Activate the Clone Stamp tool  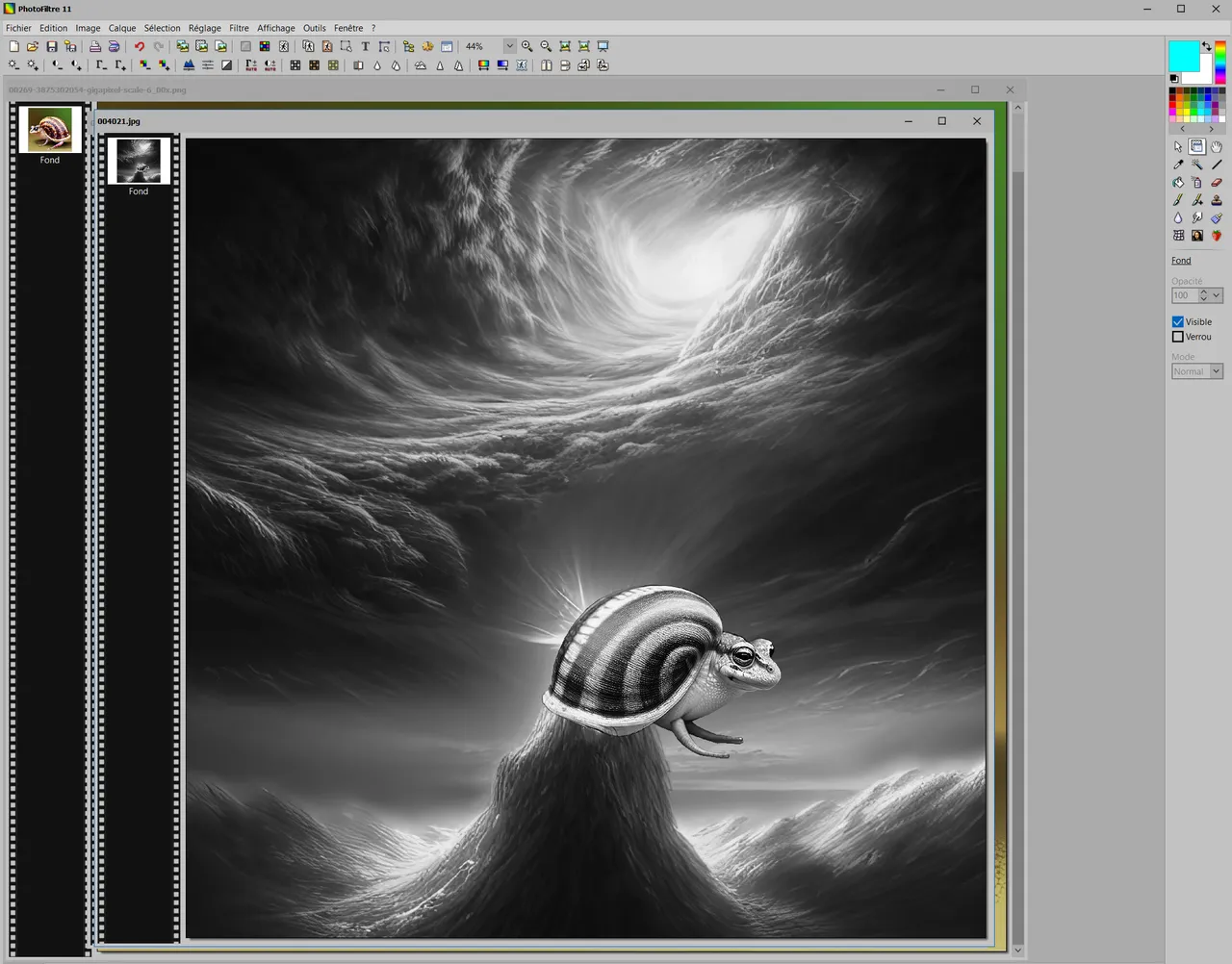1217,200
